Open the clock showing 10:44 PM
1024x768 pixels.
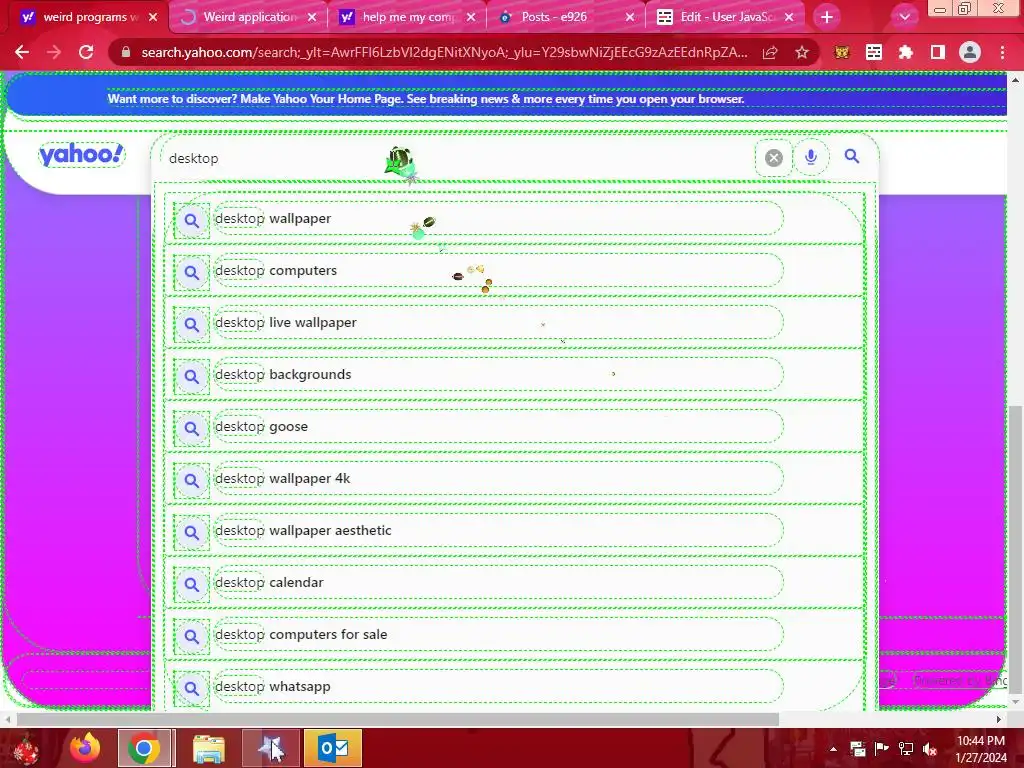click(981, 749)
